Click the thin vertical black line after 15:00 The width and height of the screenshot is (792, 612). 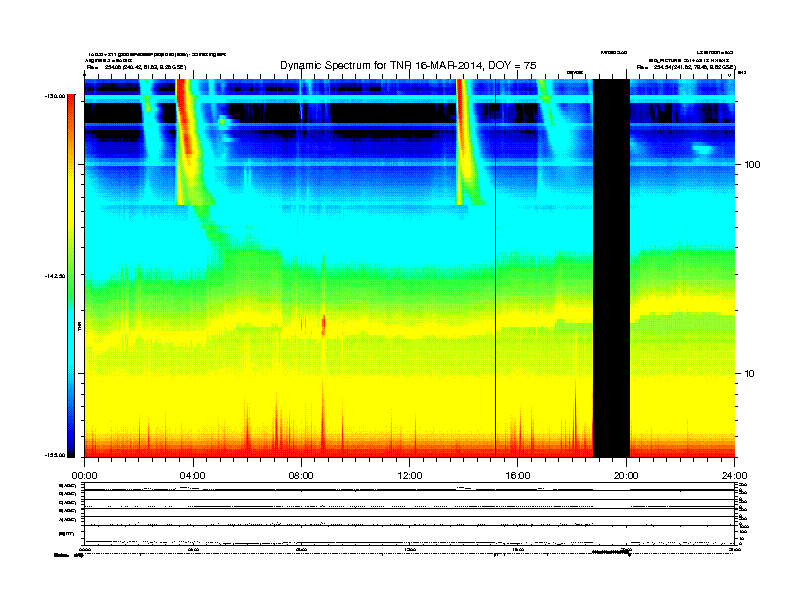click(x=496, y=268)
